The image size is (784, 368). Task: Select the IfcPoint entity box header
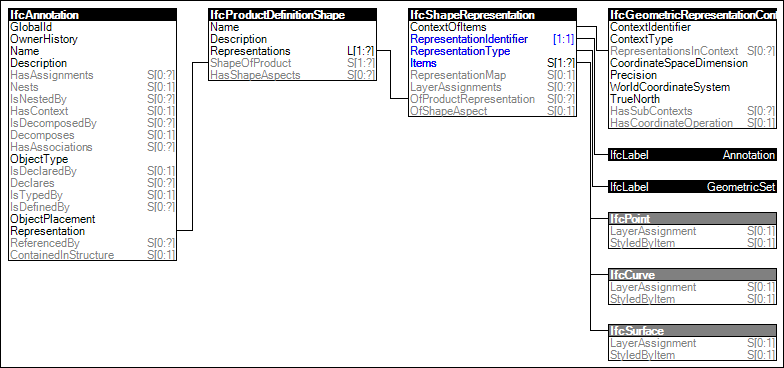pos(692,218)
